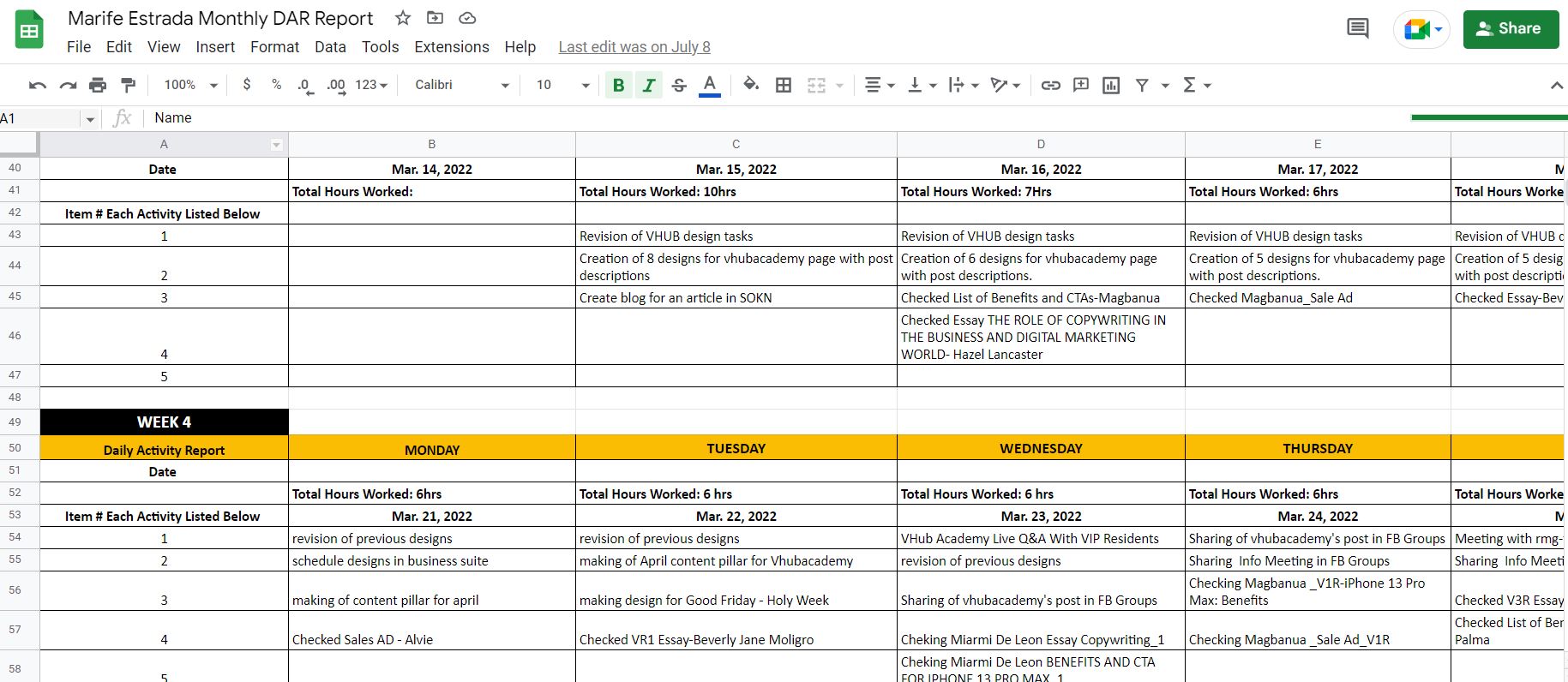The image size is (1568, 682).
Task: Activate the paint format tool
Action: pos(129,85)
